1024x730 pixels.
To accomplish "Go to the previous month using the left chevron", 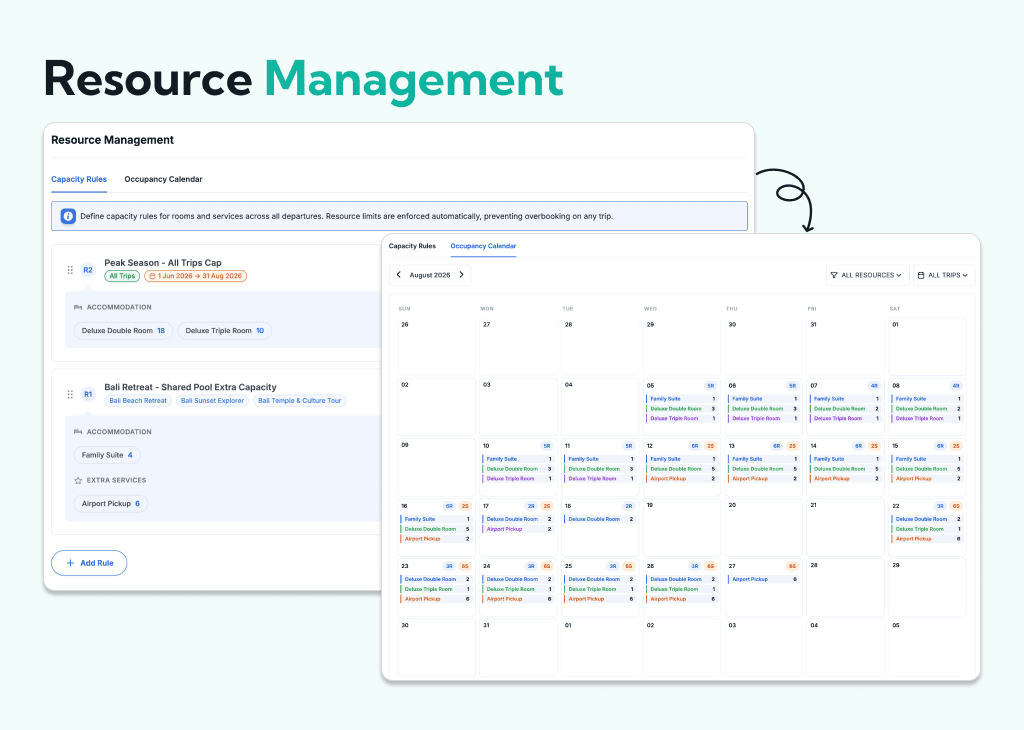I will [x=399, y=275].
